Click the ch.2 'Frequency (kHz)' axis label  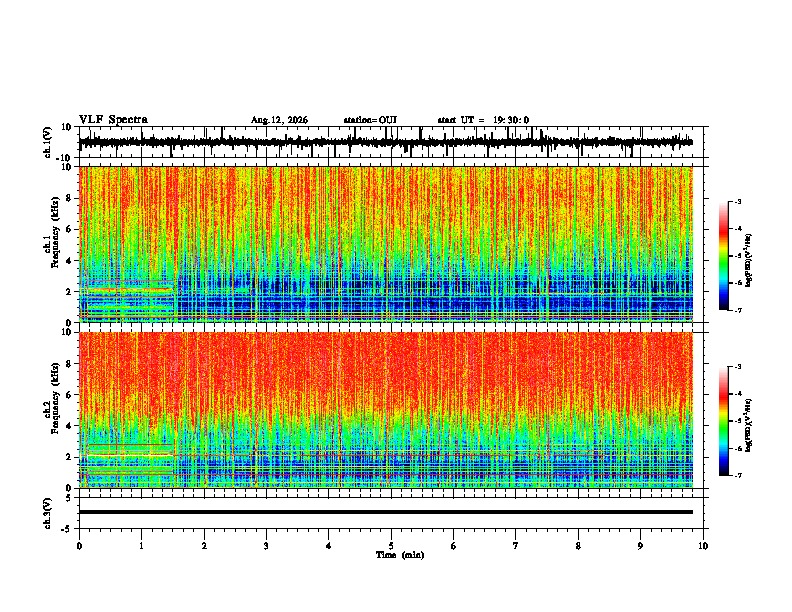click(x=55, y=398)
